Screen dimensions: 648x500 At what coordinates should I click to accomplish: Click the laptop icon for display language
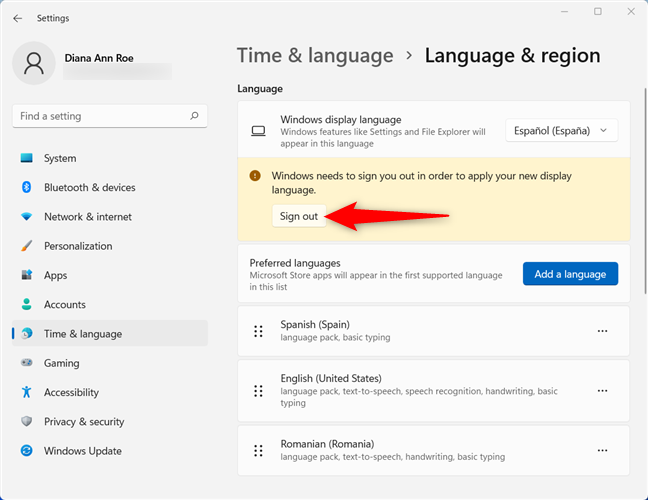click(258, 131)
